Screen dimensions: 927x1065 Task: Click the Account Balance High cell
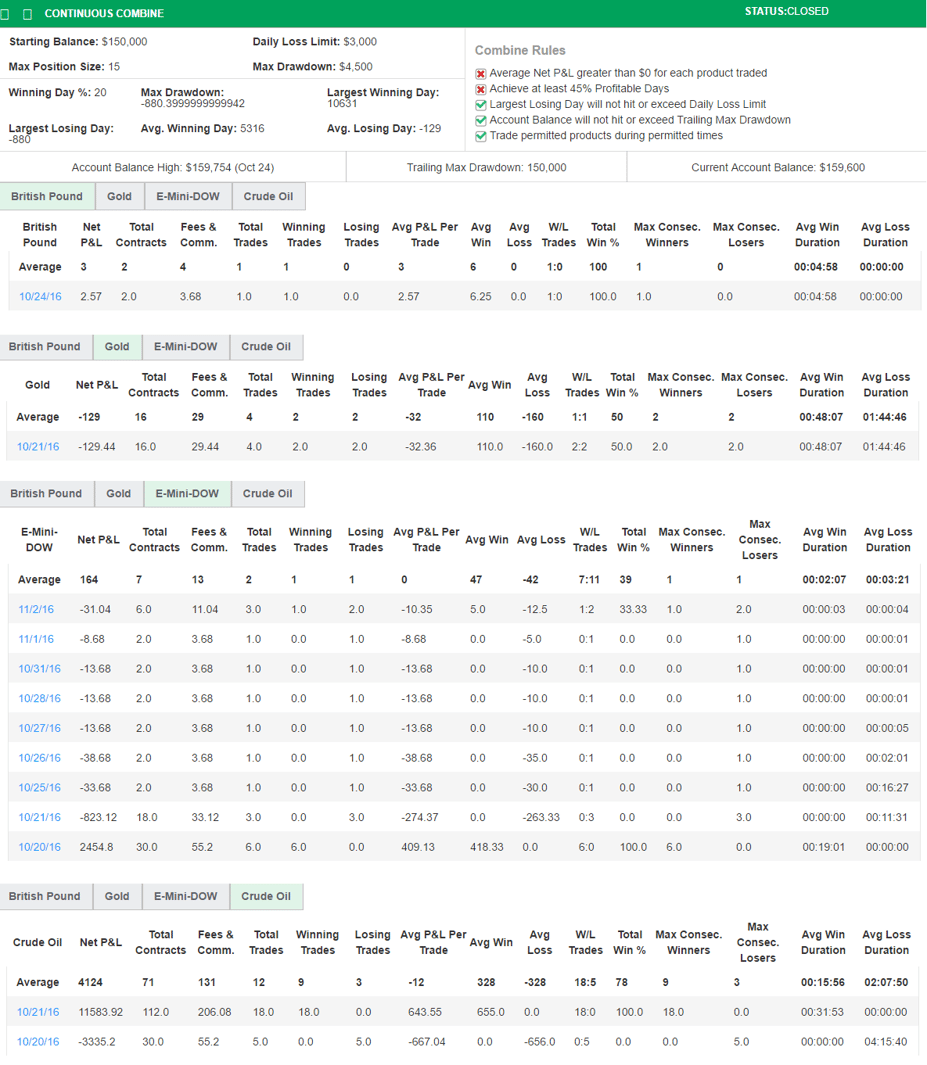coord(172,168)
